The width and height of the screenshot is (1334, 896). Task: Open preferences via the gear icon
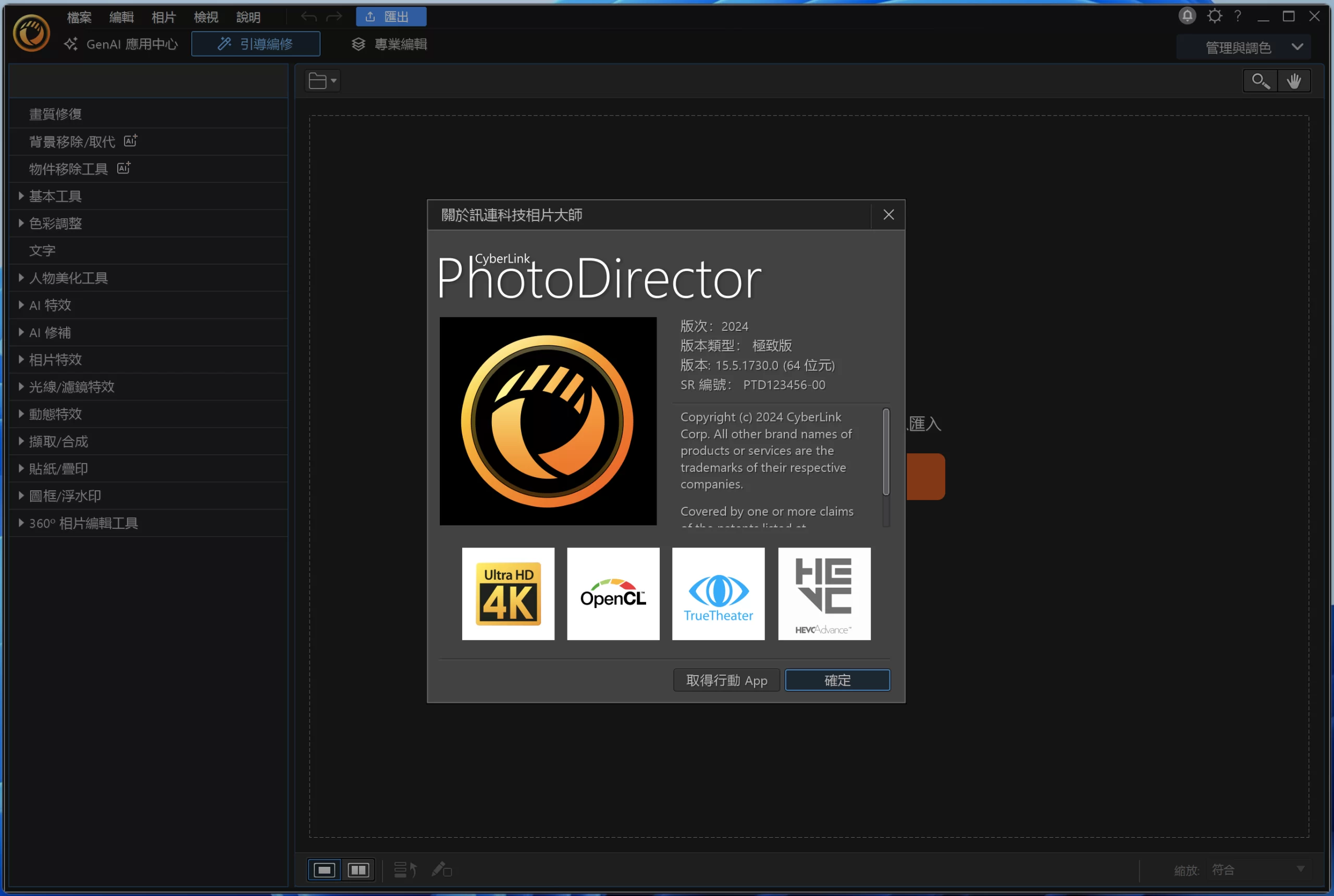coord(1214,16)
